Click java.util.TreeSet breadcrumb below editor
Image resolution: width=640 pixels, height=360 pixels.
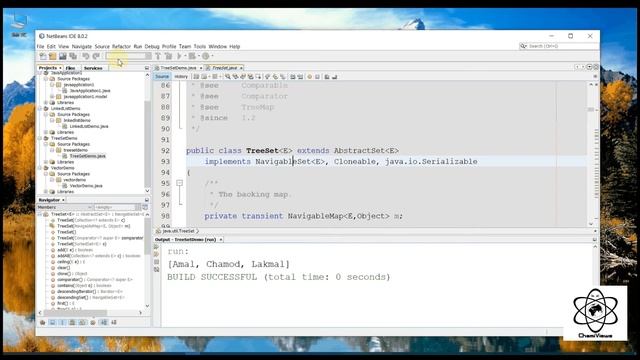[178, 231]
